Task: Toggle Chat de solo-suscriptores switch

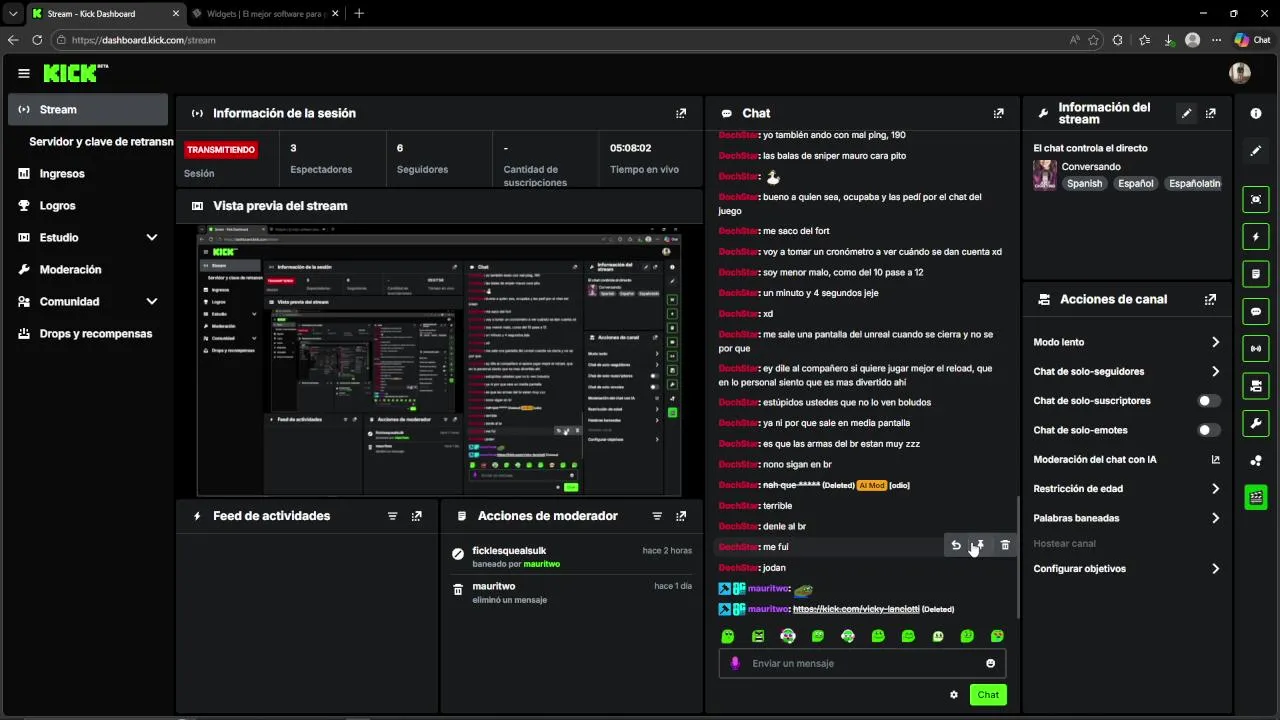Action: [1209, 401]
